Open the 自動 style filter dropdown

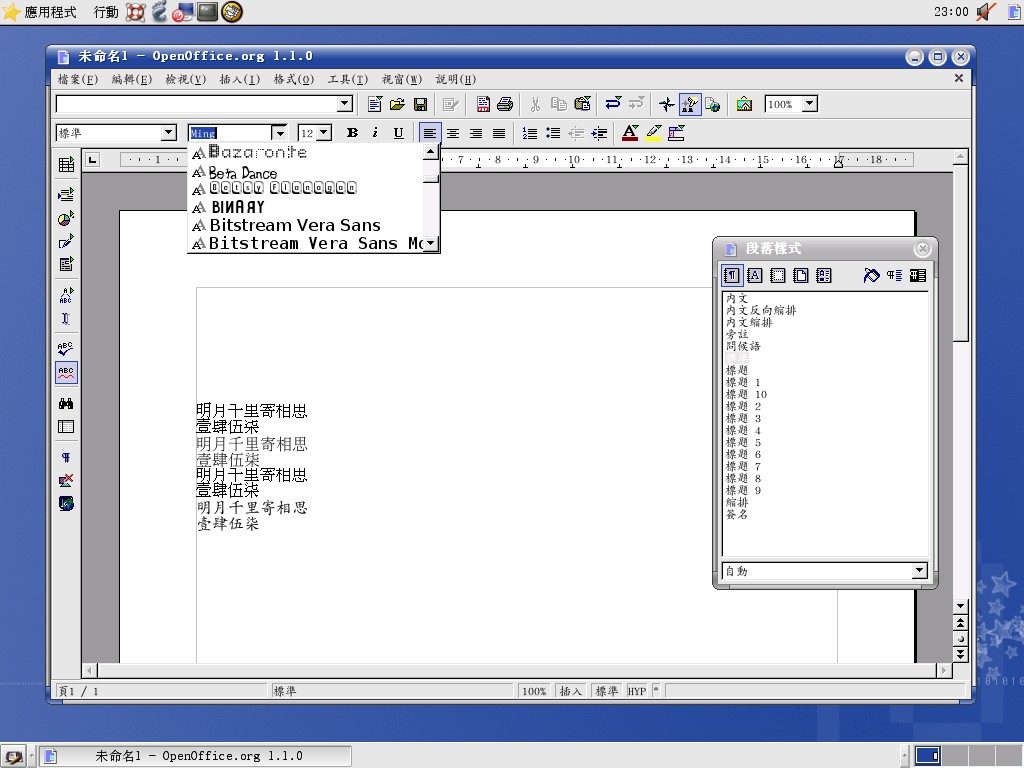tap(920, 571)
